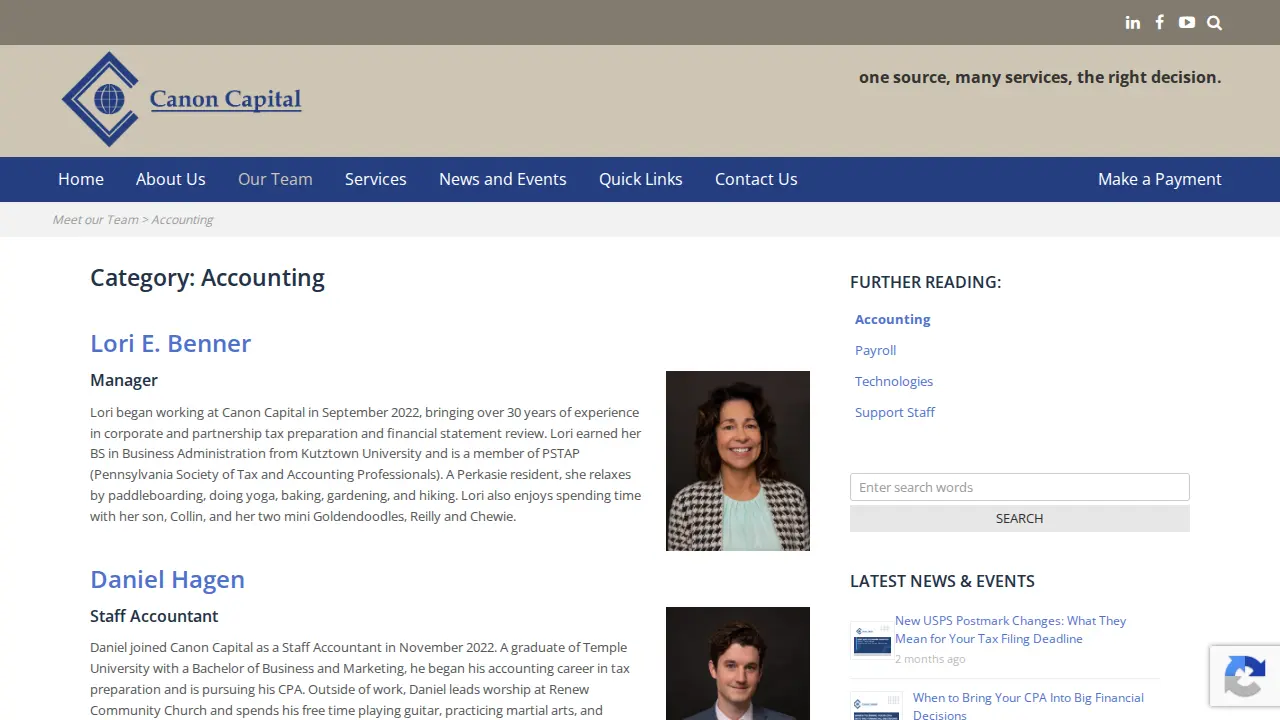Select Accounting under Further Reading
Viewport: 1280px width, 720px height.
[x=893, y=319]
